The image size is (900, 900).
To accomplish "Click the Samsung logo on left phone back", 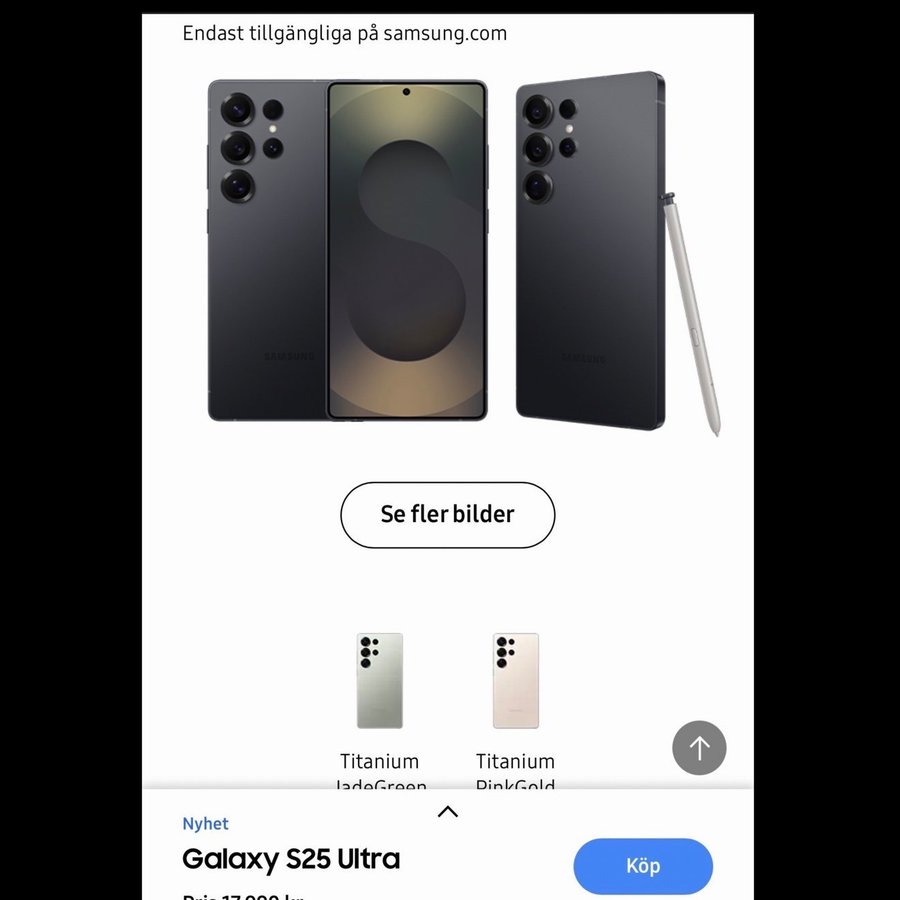I will tap(289, 356).
